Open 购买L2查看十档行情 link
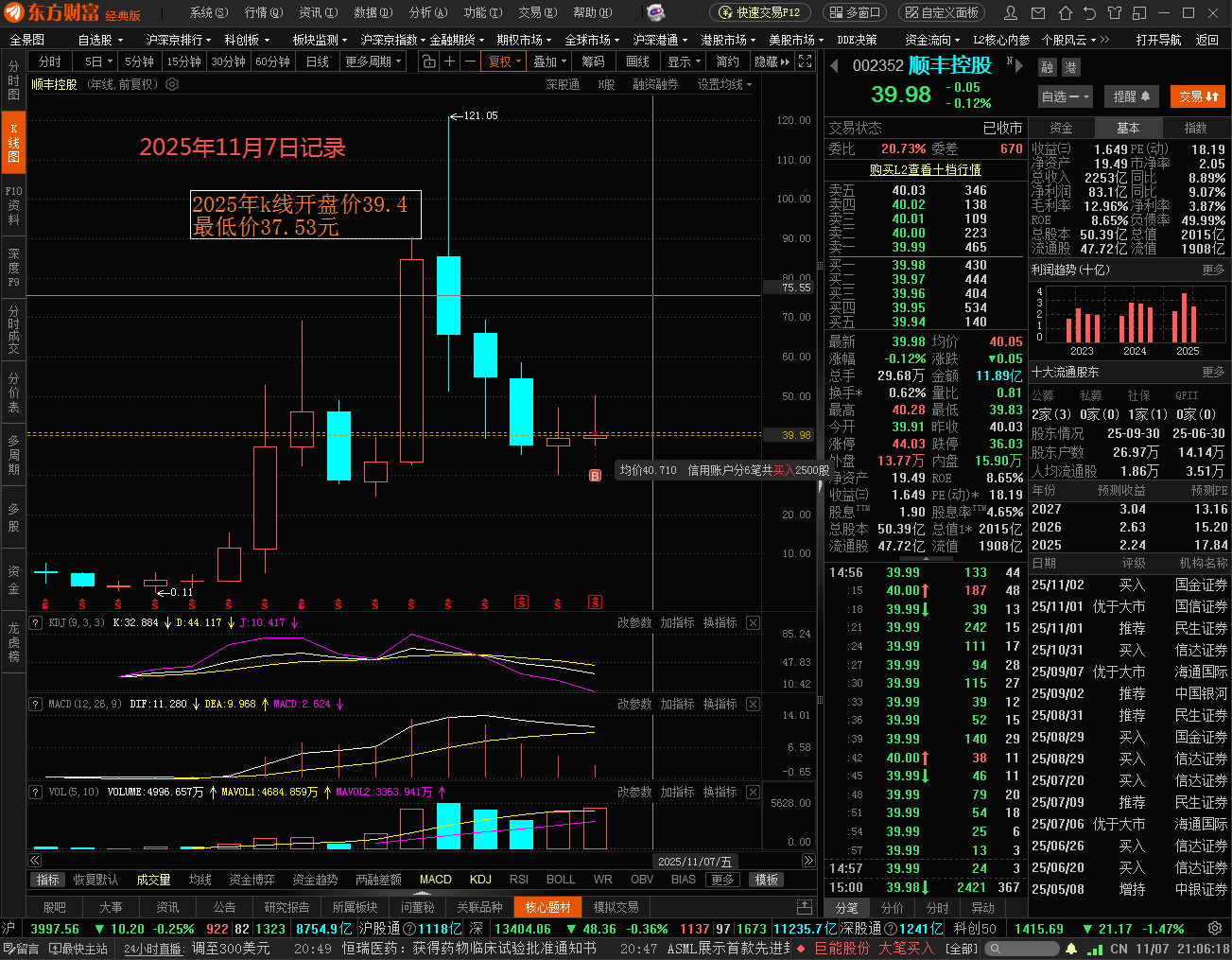This screenshot has height=960, width=1232. point(925,169)
